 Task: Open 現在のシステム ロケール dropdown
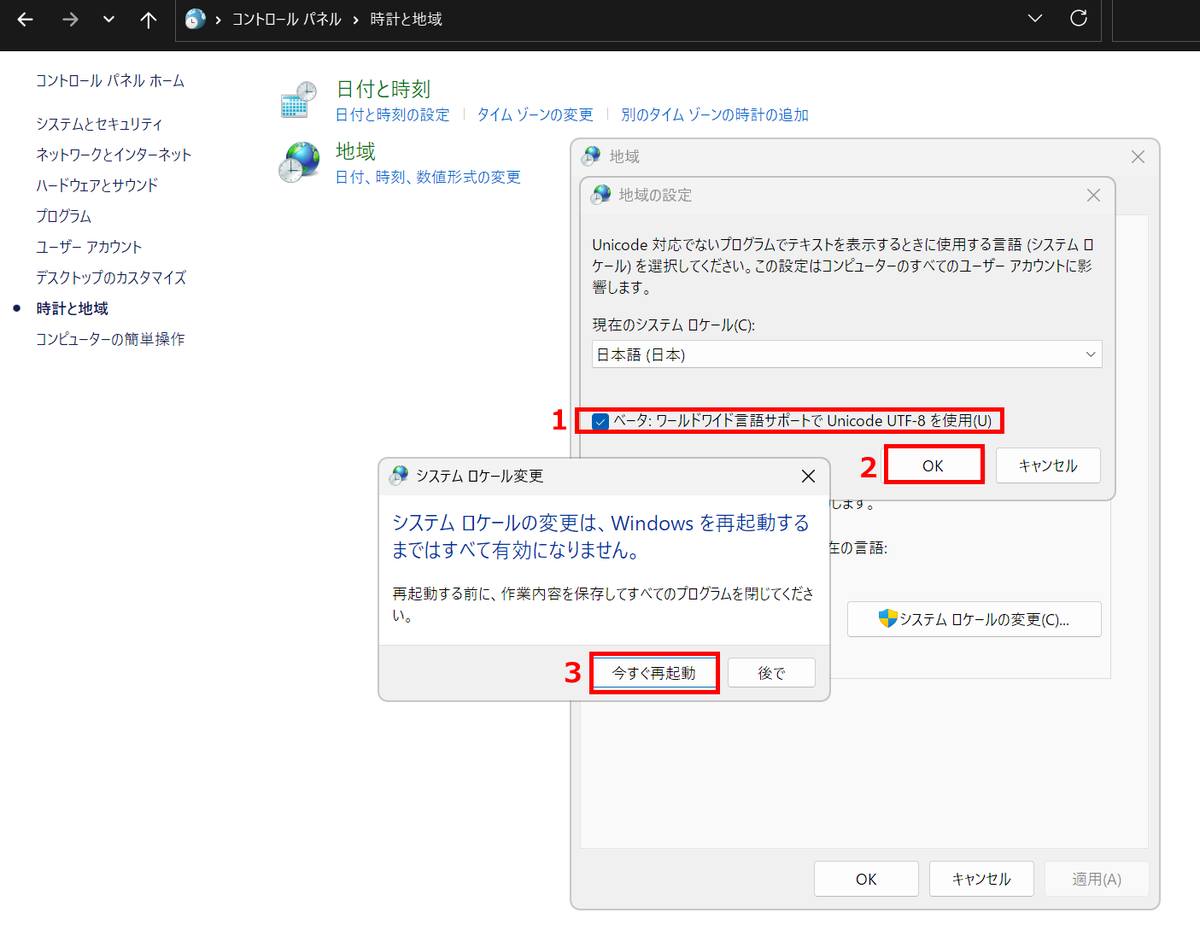click(847, 354)
